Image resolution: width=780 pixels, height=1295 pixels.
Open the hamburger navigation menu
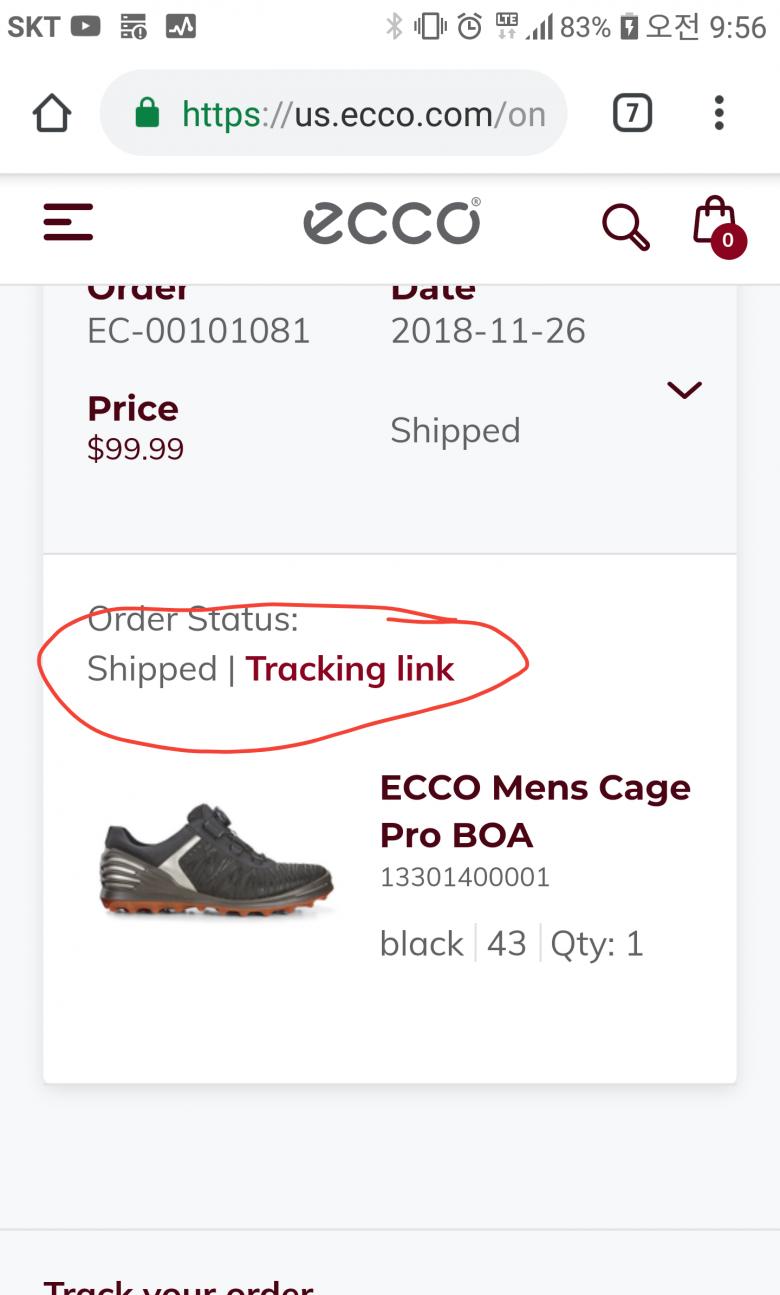[x=68, y=222]
